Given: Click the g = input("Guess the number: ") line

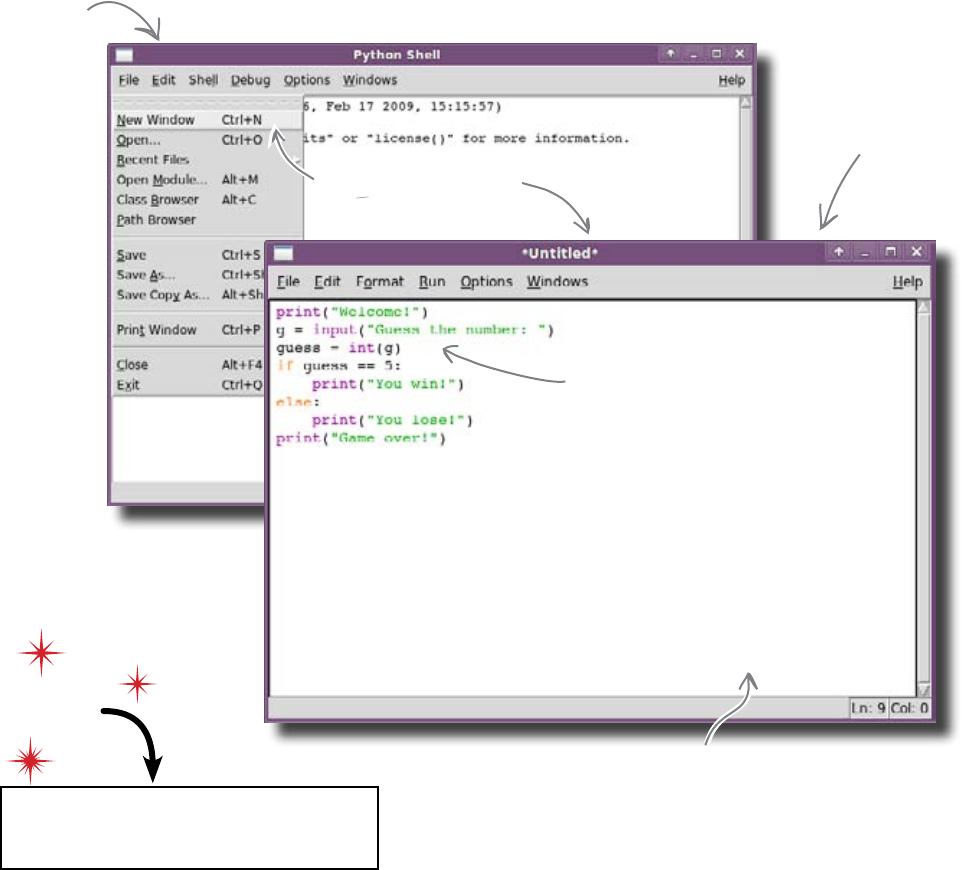Looking at the screenshot, I should click(415, 330).
